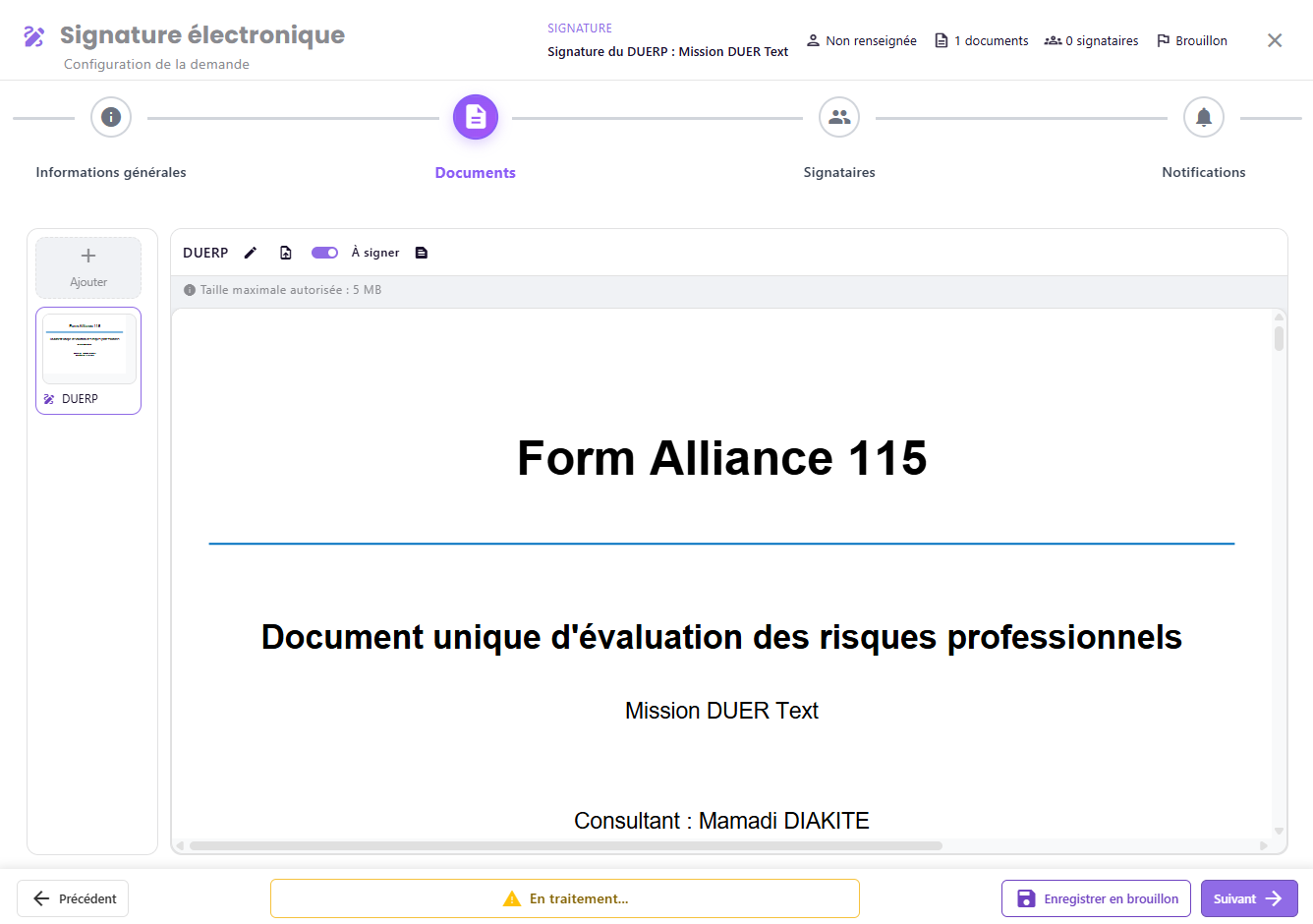Image resolution: width=1313 pixels, height=924 pixels.
Task: Click the documents file icon in header
Action: pyautogui.click(x=942, y=40)
